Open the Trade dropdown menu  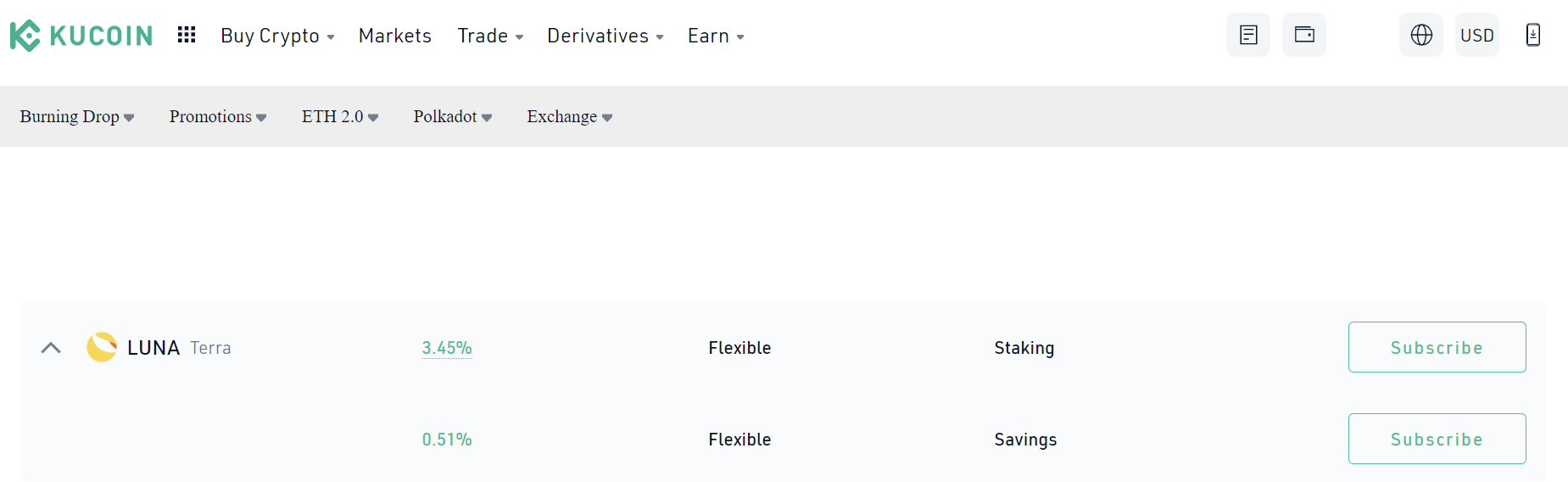[x=490, y=36]
